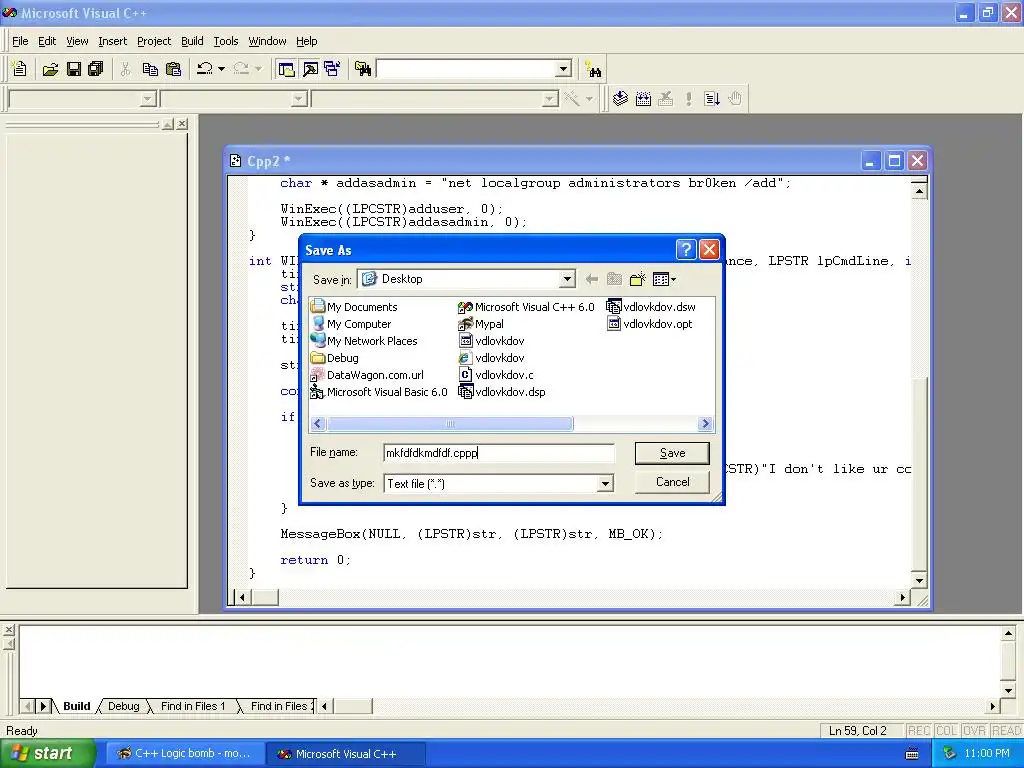Click the Execute Program exclamation icon
This screenshot has width=1024, height=768.
688,99
